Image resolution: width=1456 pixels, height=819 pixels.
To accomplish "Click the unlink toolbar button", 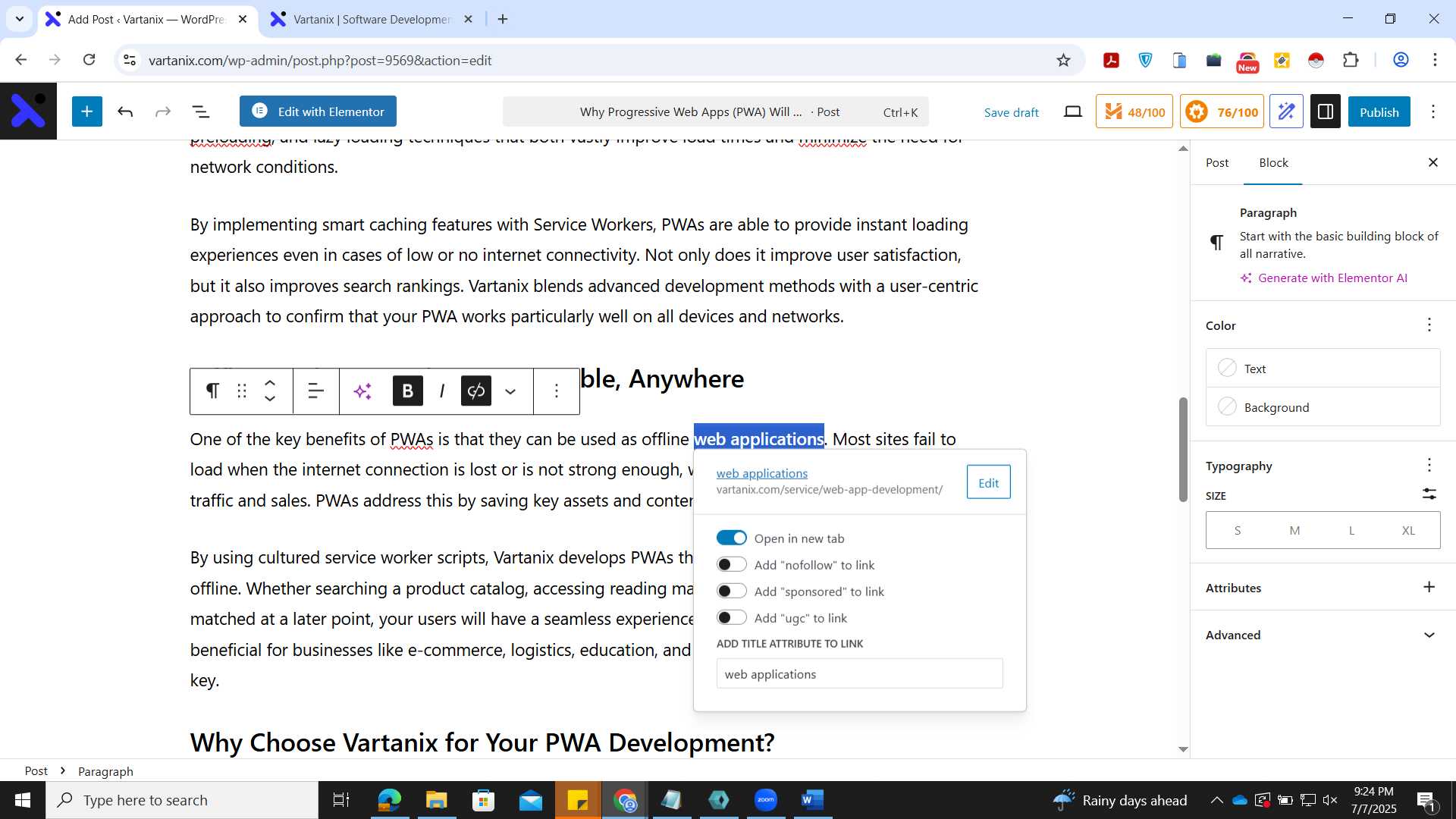I will click(476, 391).
